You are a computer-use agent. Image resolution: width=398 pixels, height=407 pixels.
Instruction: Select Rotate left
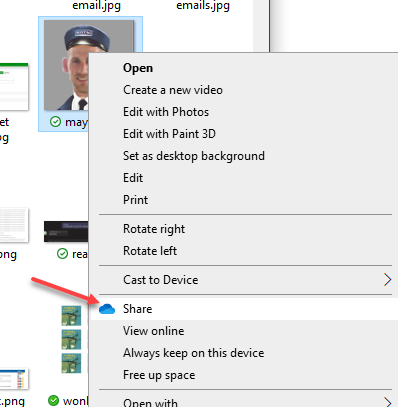[x=150, y=251]
